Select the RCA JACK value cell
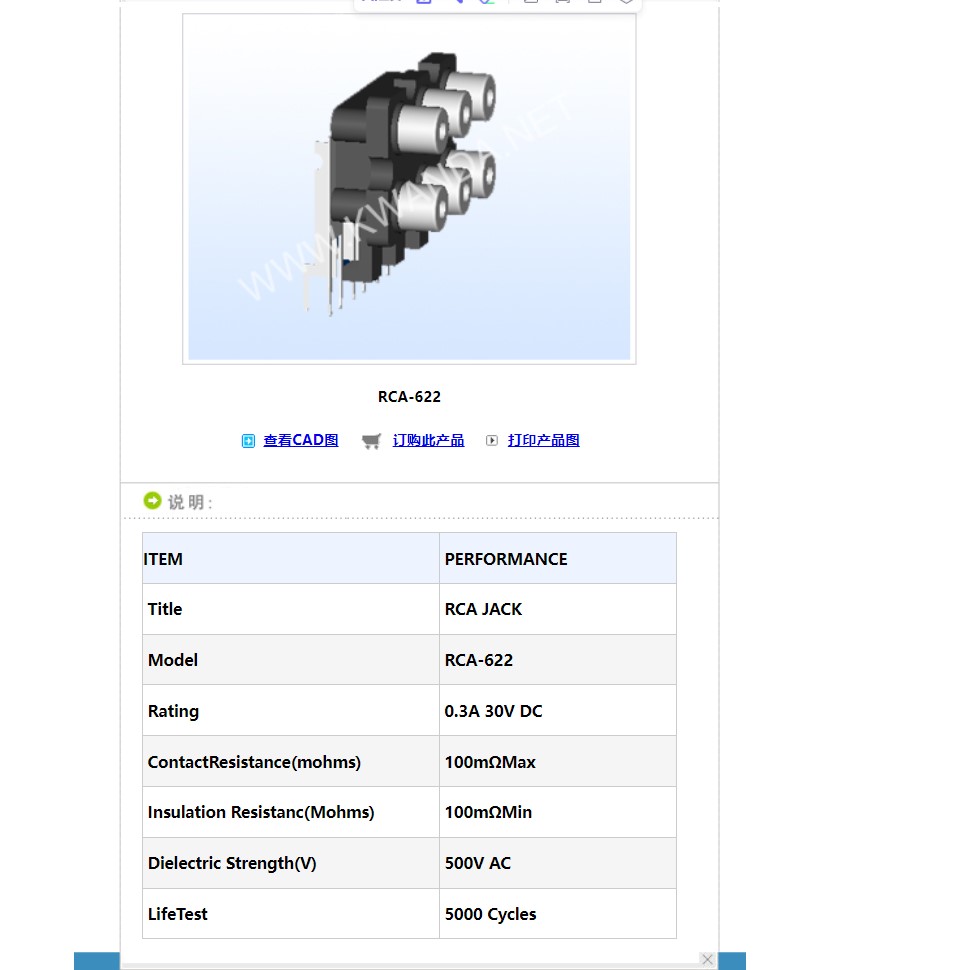This screenshot has width=957, height=970. click(x=557, y=609)
